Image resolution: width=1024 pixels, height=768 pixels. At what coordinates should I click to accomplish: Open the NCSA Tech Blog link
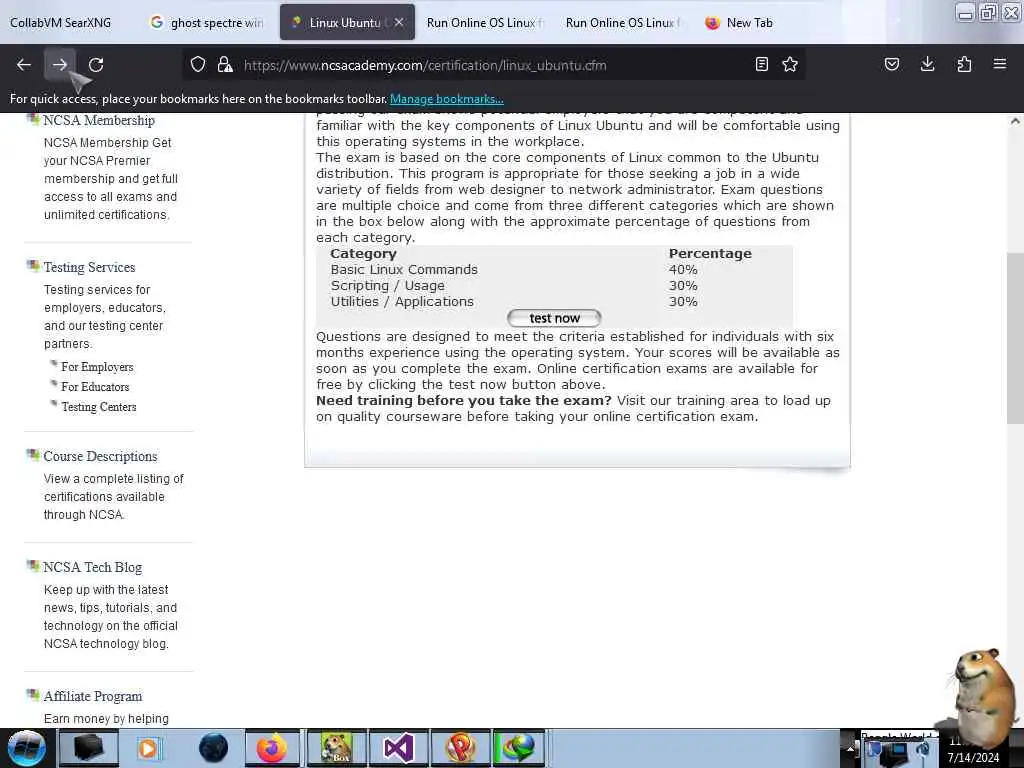click(93, 567)
